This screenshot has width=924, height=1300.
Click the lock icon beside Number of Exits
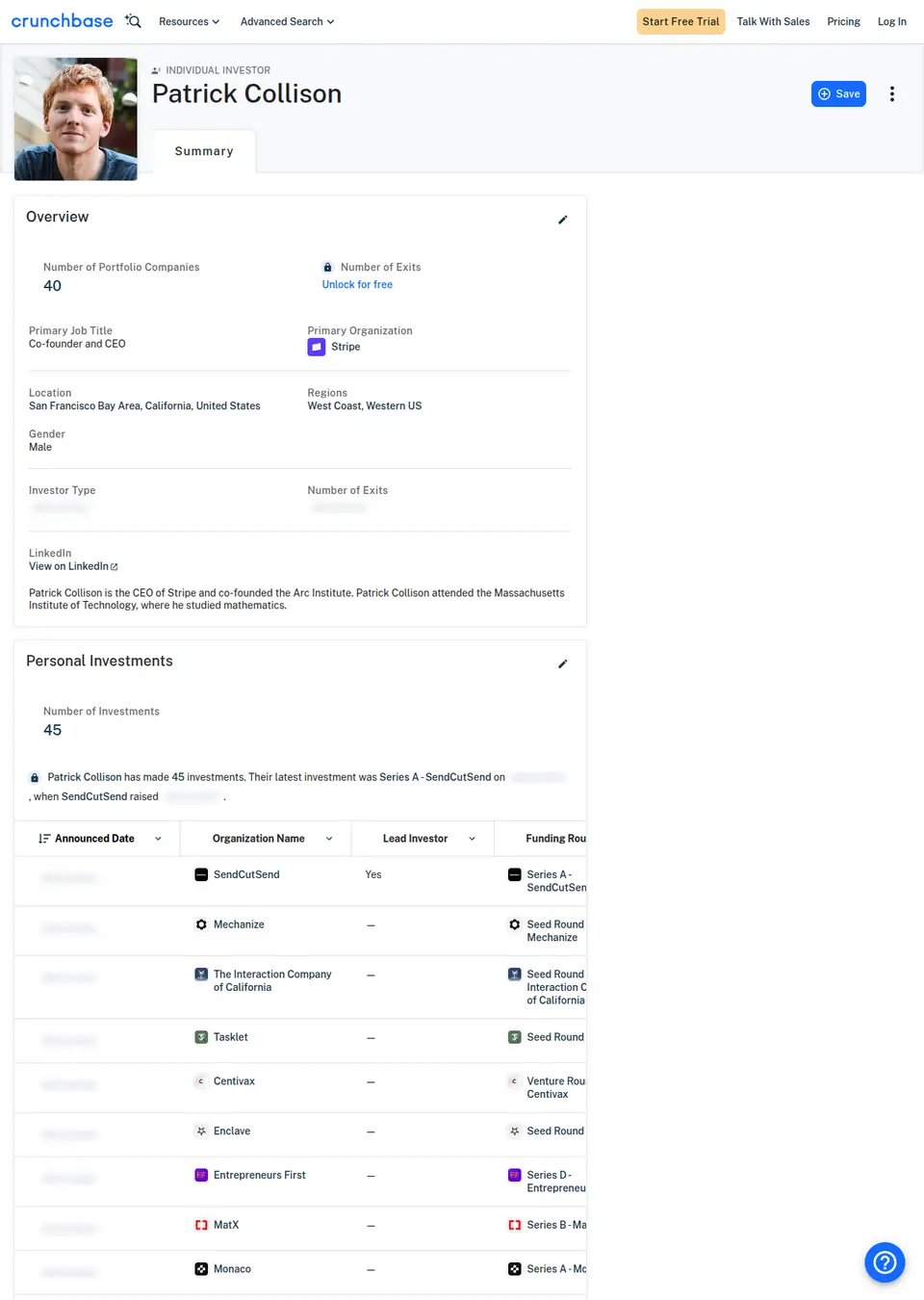point(327,268)
